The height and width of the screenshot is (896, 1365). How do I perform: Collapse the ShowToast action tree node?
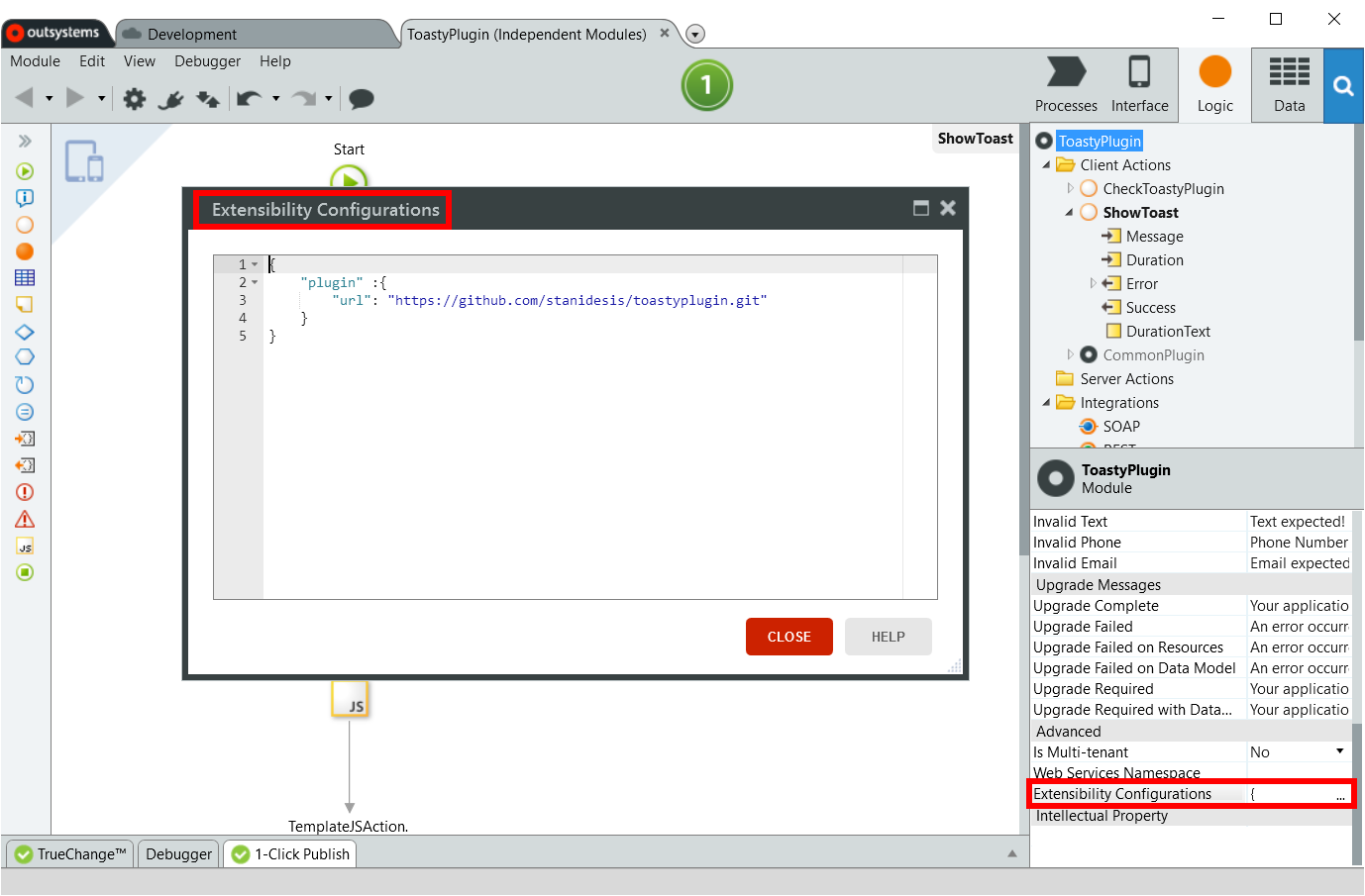pyautogui.click(x=1069, y=213)
